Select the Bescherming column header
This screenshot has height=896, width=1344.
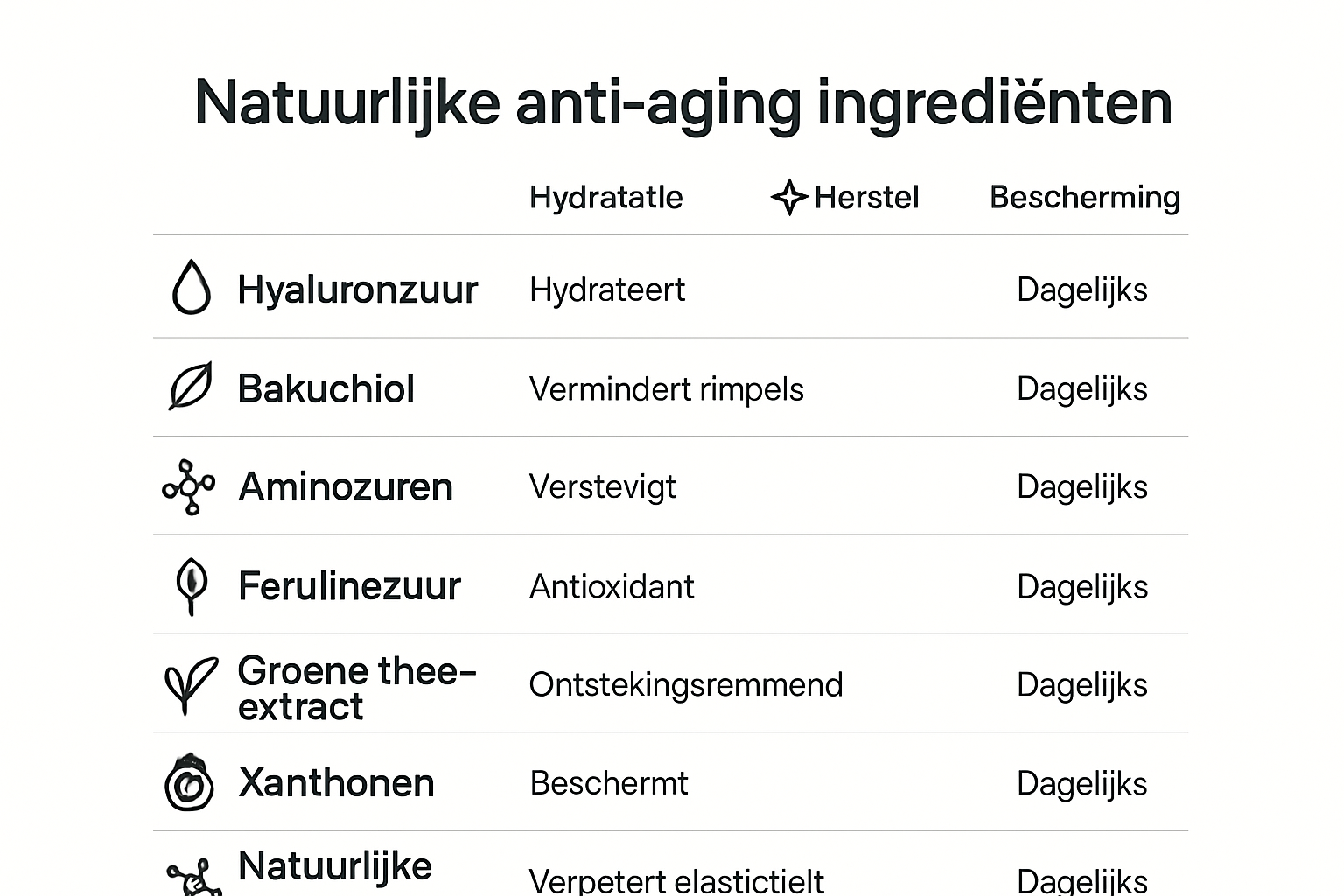[x=1084, y=198]
